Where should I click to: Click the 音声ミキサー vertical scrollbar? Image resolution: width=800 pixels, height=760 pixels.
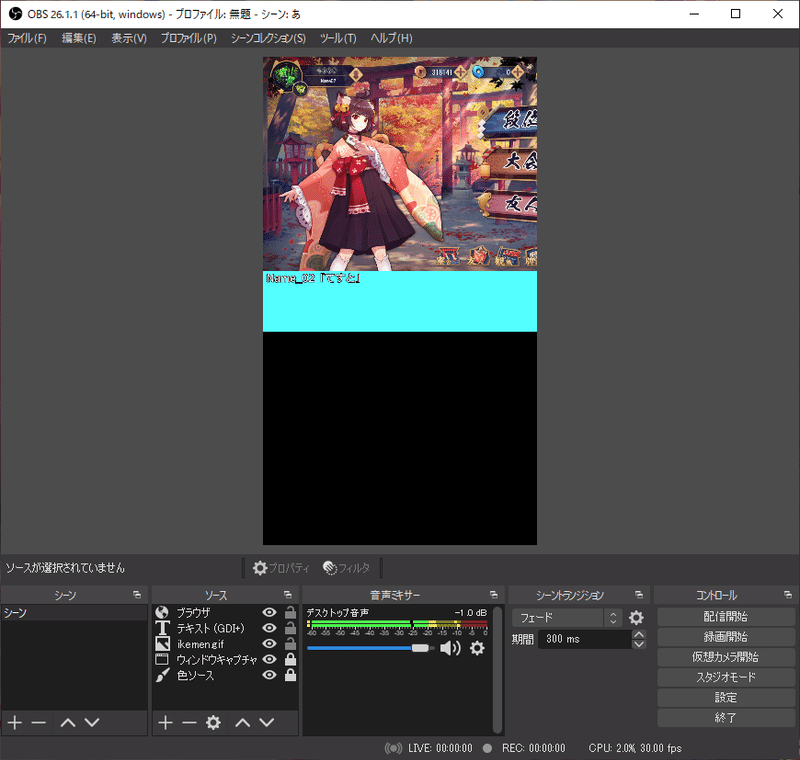[497, 669]
